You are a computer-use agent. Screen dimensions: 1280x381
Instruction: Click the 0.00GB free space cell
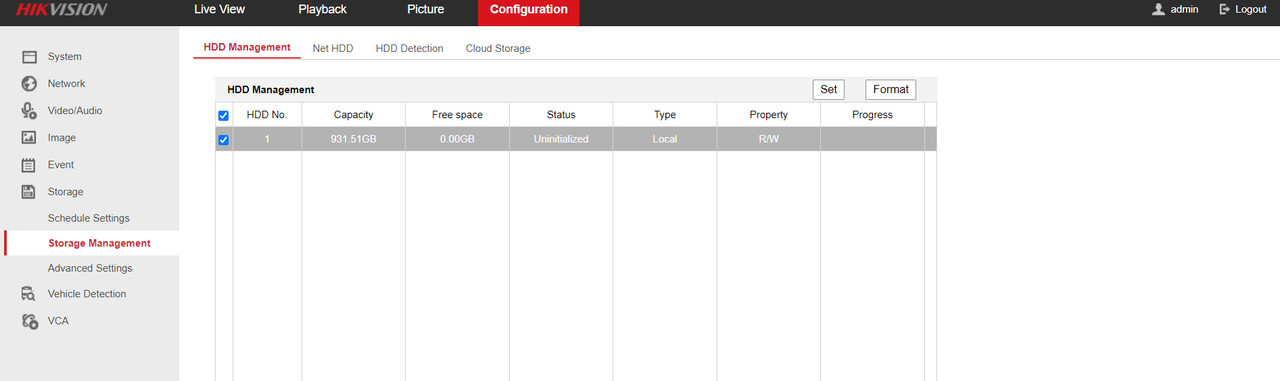click(x=457, y=139)
